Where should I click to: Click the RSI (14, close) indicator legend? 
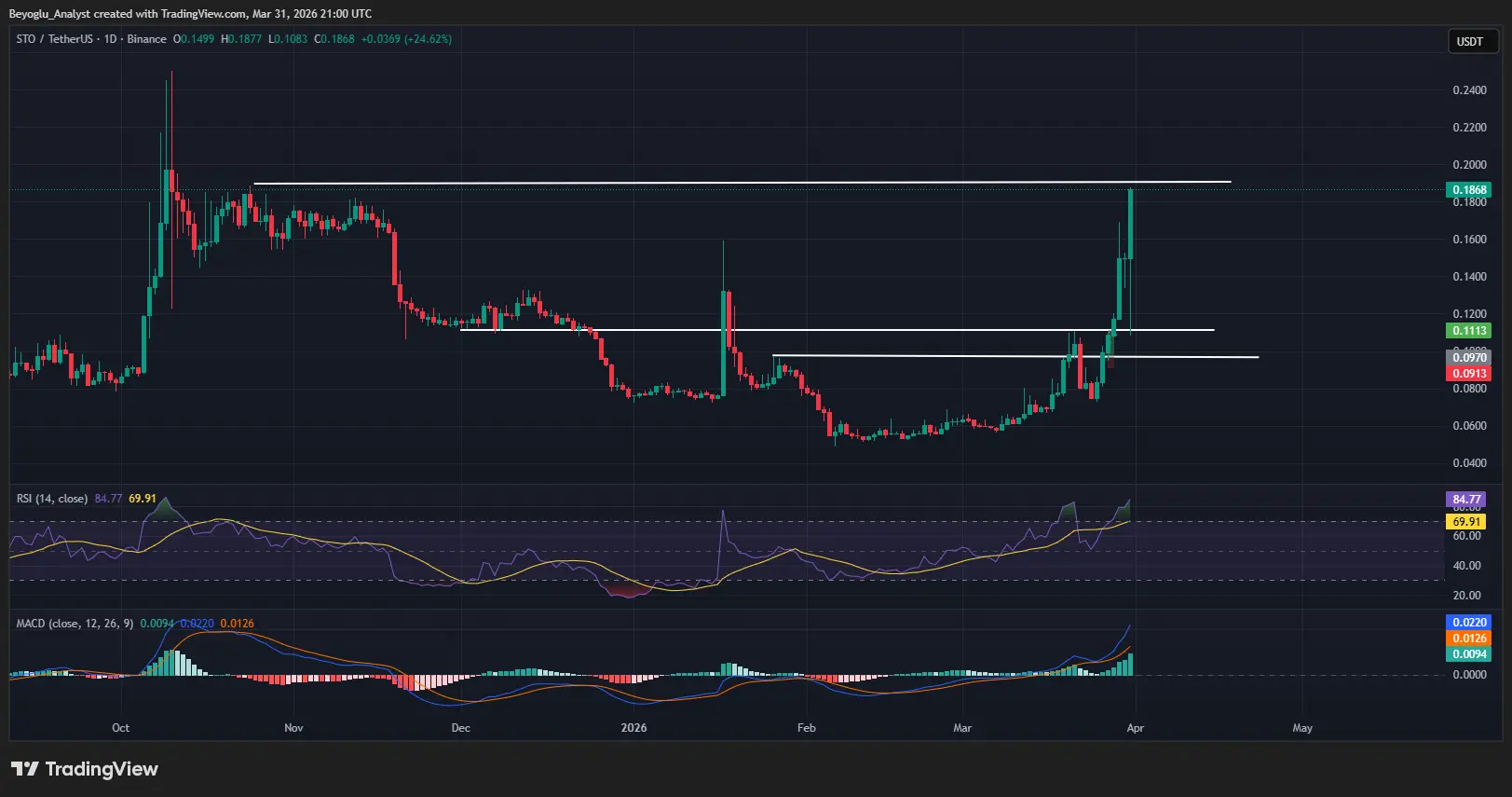[x=52, y=499]
